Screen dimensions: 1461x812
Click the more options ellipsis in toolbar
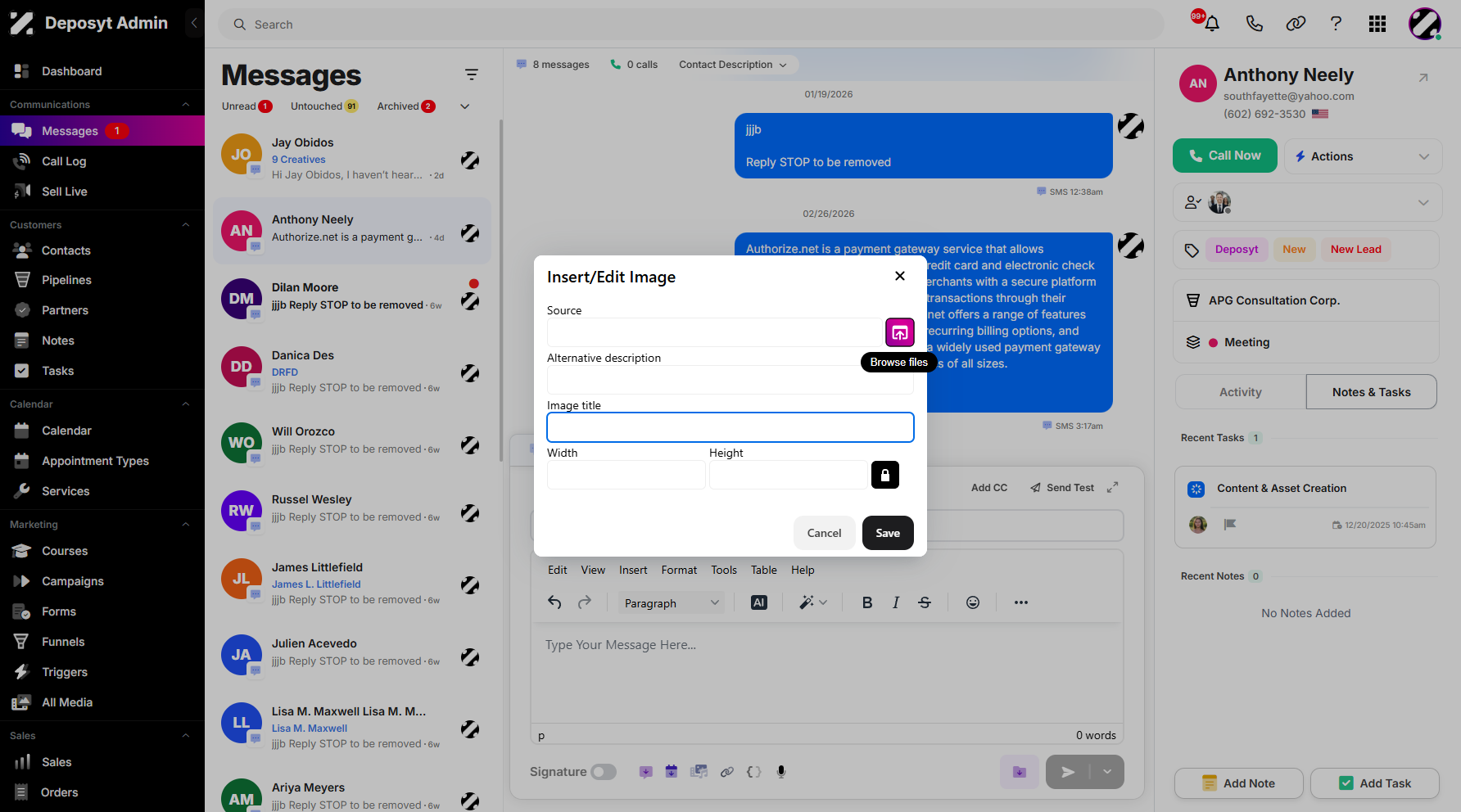click(x=1020, y=602)
